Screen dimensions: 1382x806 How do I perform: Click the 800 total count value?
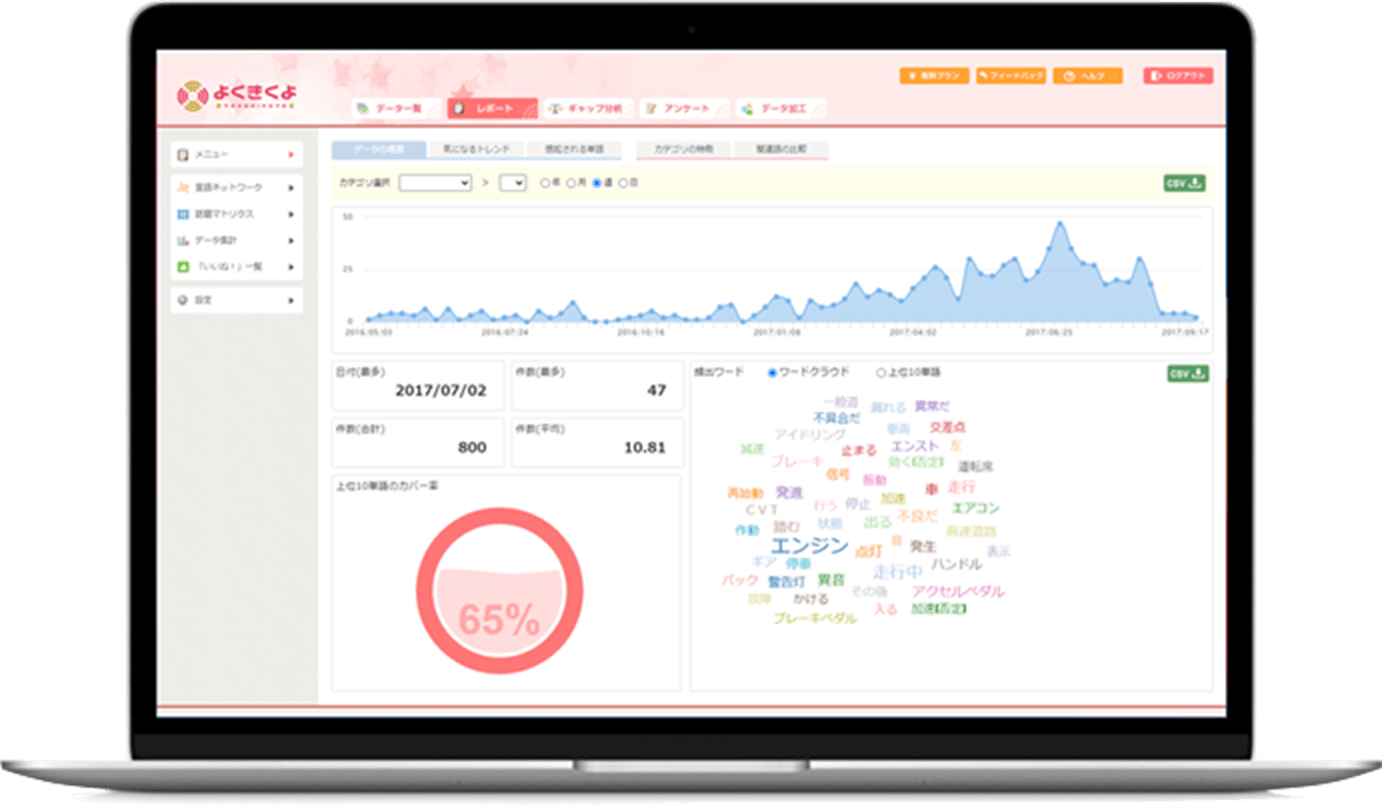click(472, 447)
